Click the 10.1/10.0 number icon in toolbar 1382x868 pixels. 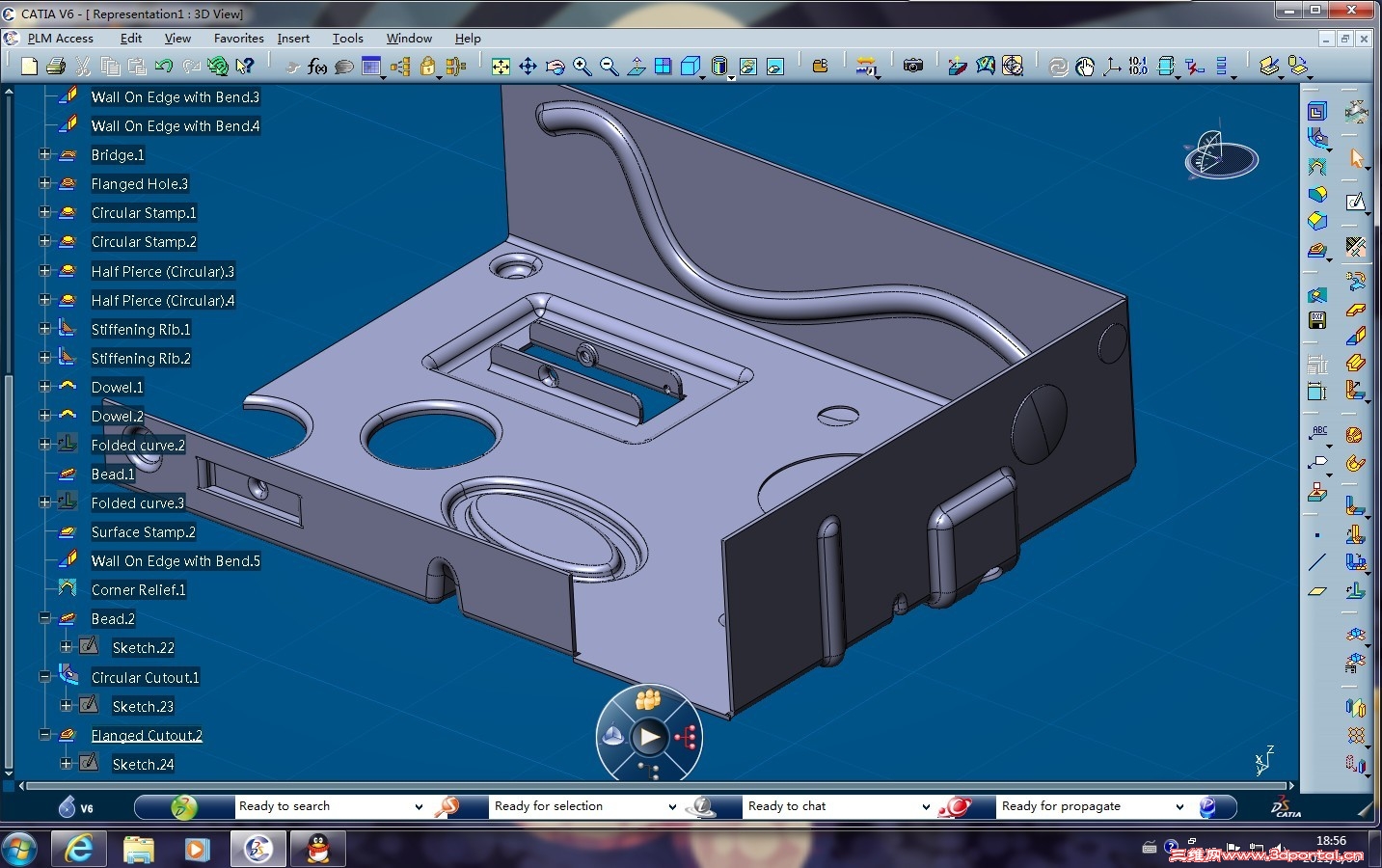tap(1138, 66)
